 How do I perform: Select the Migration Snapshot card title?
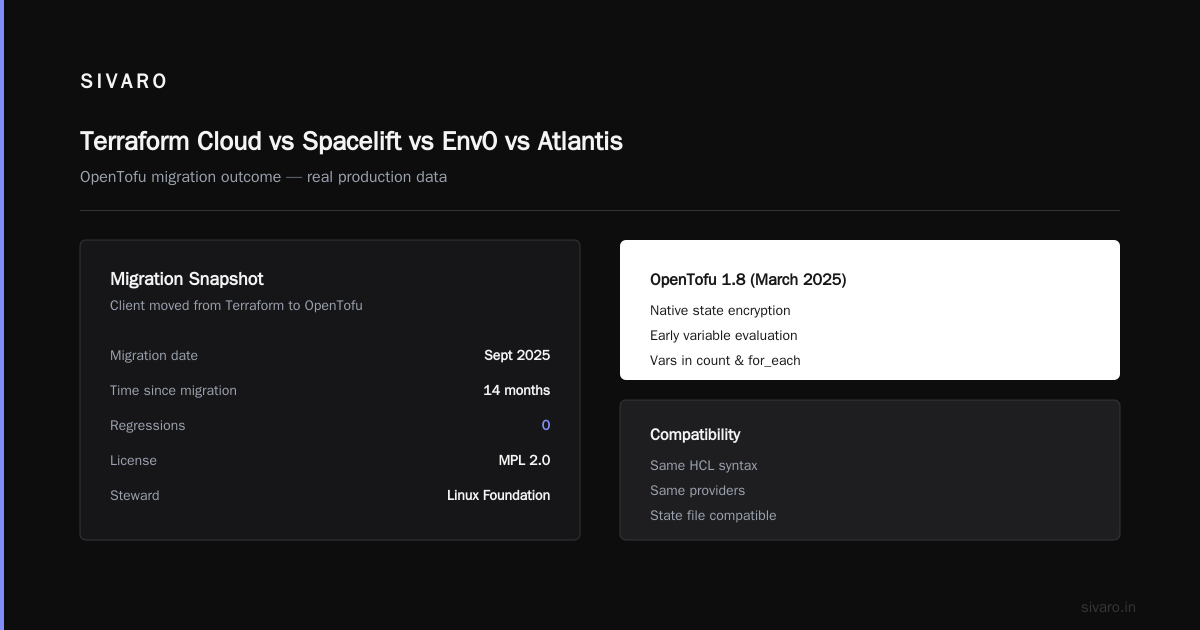coord(187,279)
